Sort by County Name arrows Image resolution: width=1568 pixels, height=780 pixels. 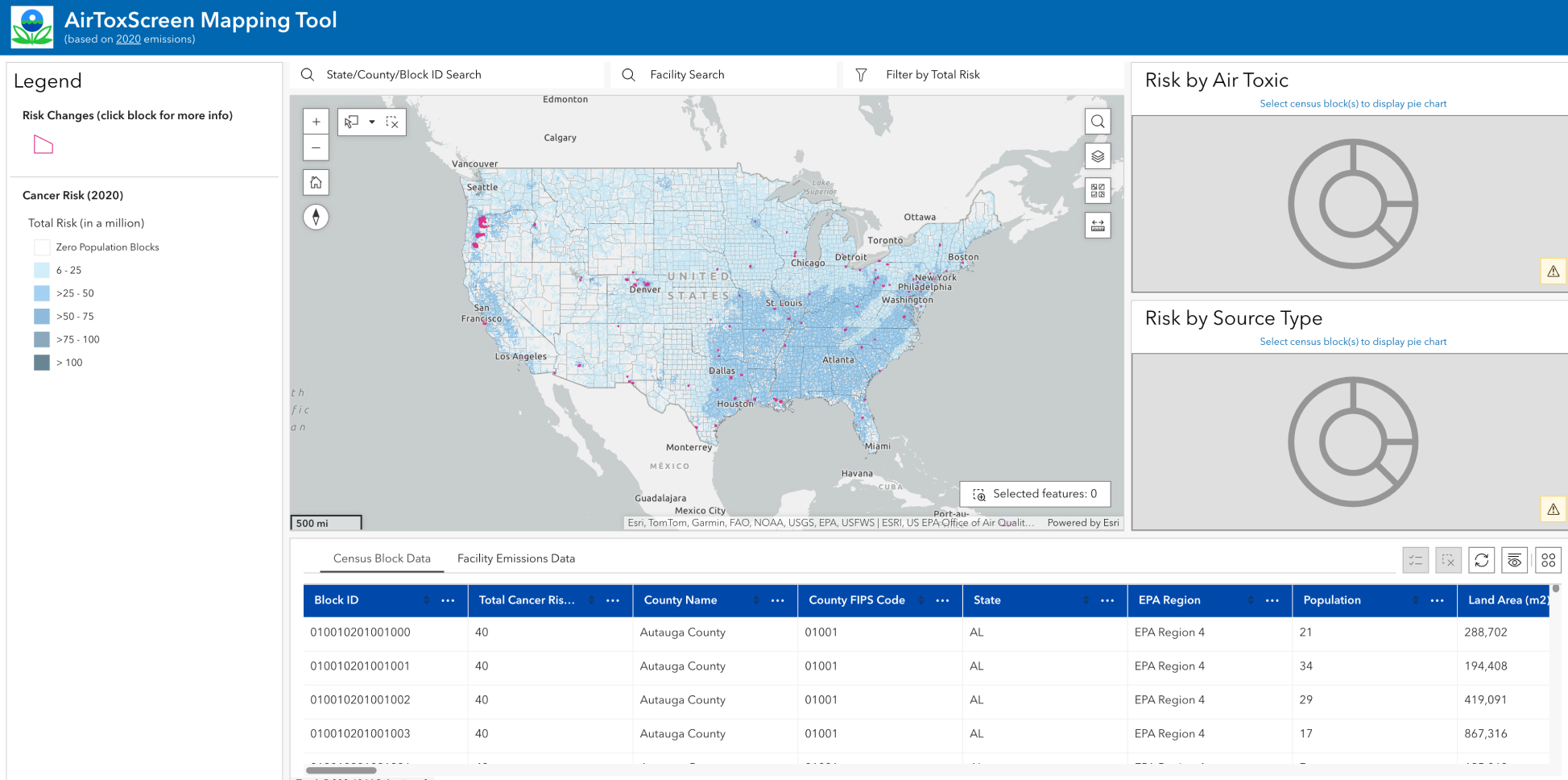(756, 600)
